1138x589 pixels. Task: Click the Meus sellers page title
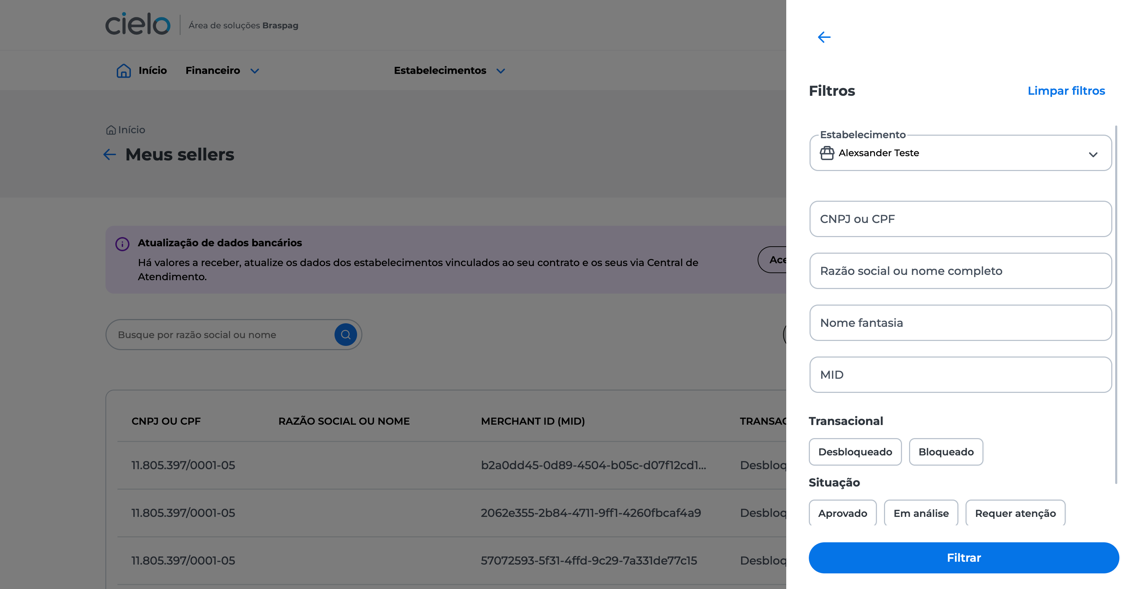tap(180, 155)
